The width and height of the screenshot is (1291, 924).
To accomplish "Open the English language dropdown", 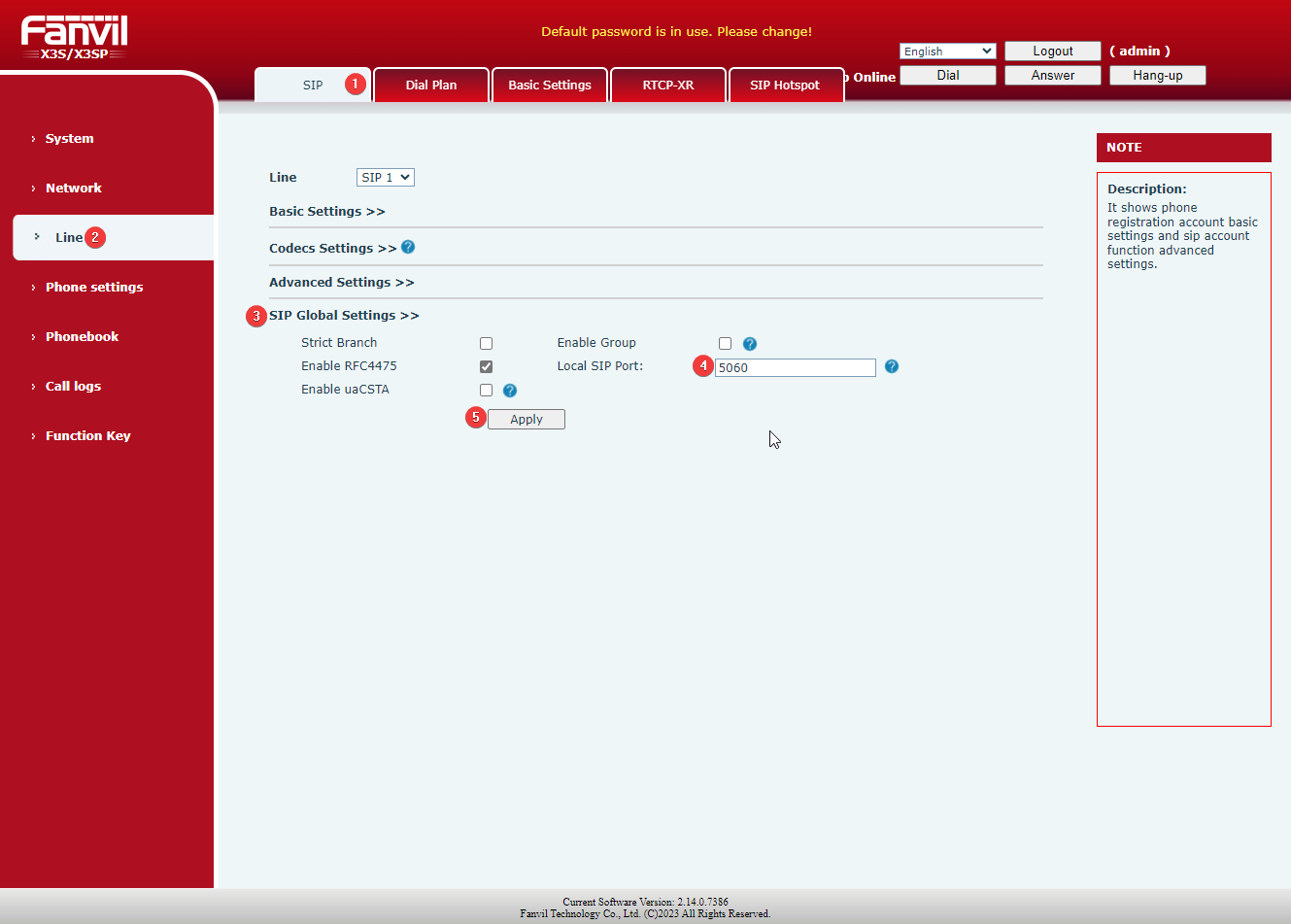I will [x=947, y=51].
